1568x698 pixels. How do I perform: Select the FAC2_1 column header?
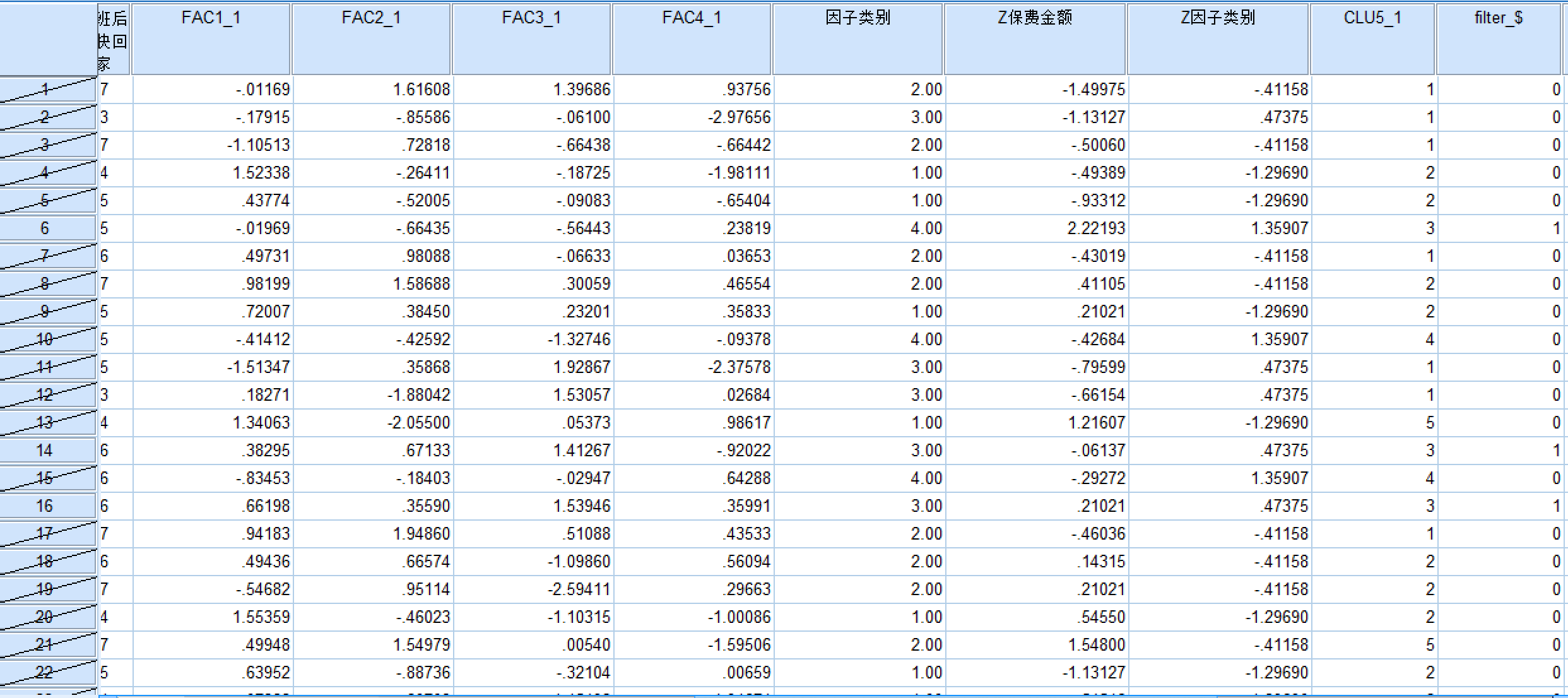coord(372,39)
